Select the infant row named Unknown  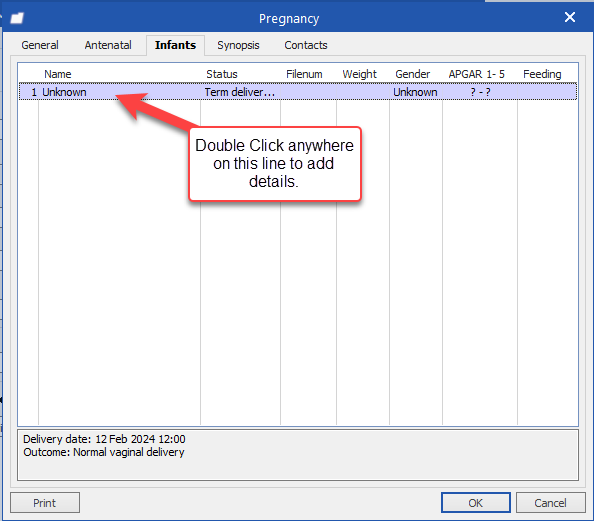pos(298,92)
